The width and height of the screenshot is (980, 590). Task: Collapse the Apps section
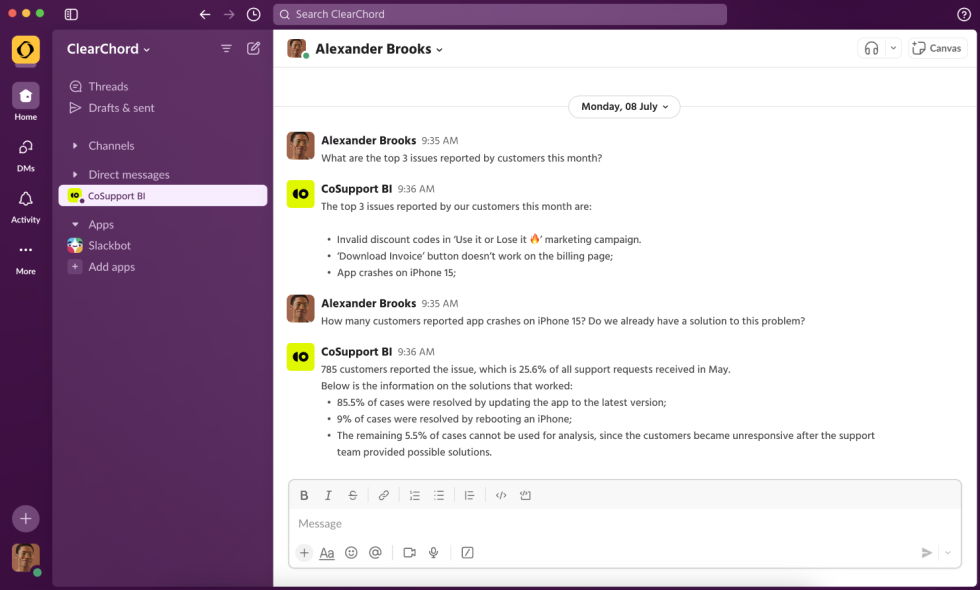click(75, 225)
